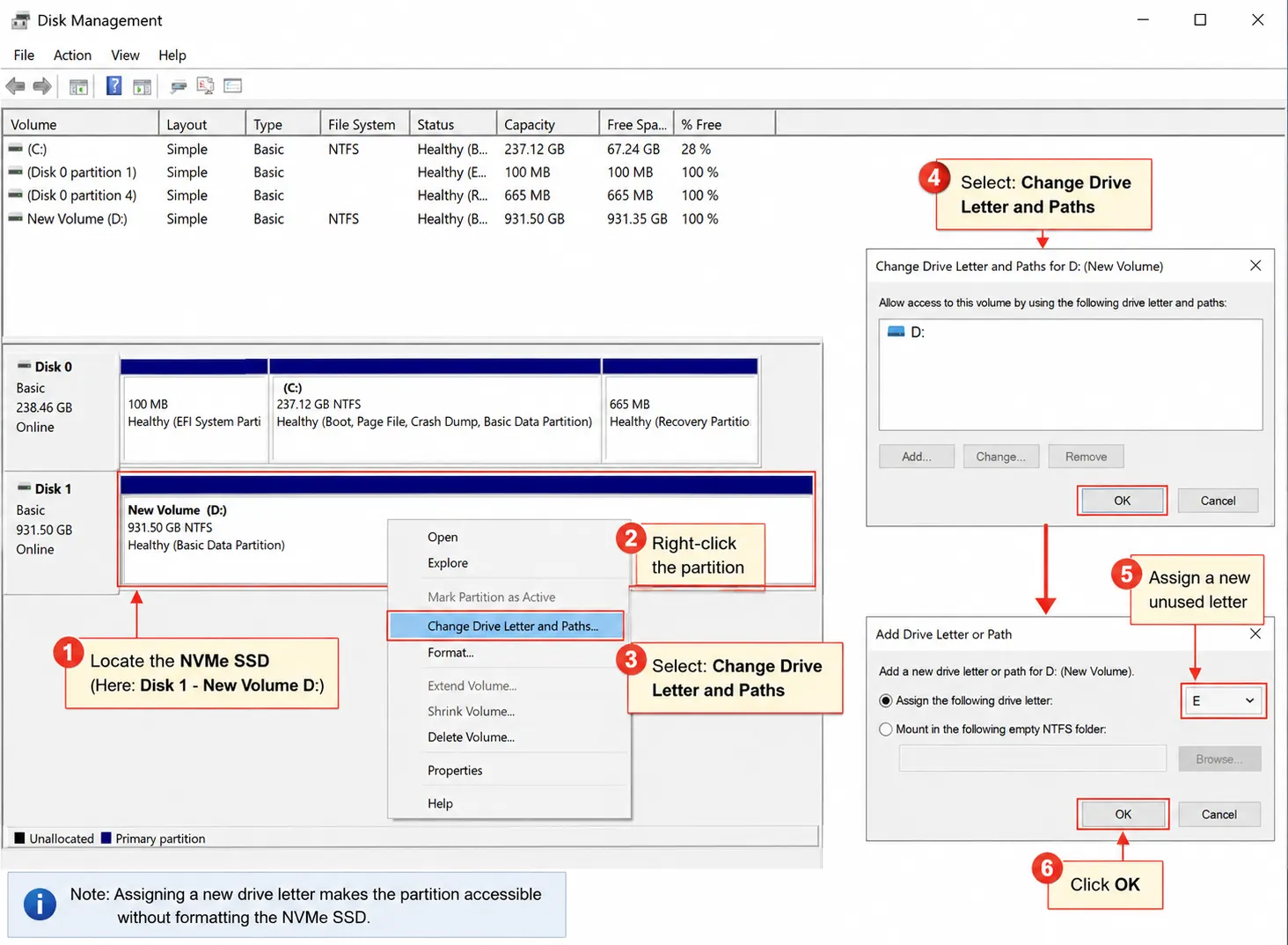1288x945 pixels.
Task: Toggle the Show/Hide Action Pane toolbar icon
Action: pyautogui.click(x=142, y=86)
